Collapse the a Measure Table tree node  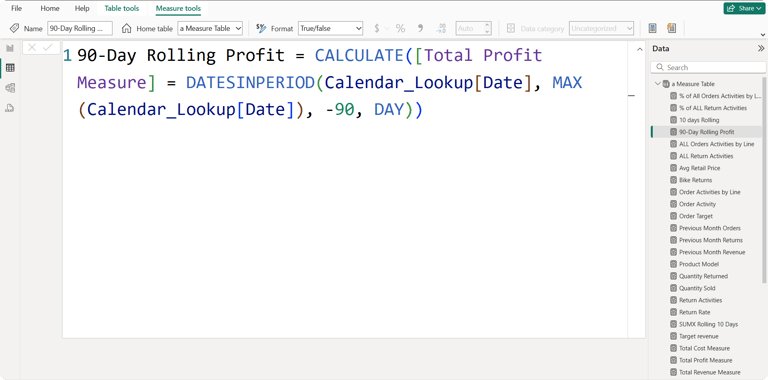tap(657, 84)
